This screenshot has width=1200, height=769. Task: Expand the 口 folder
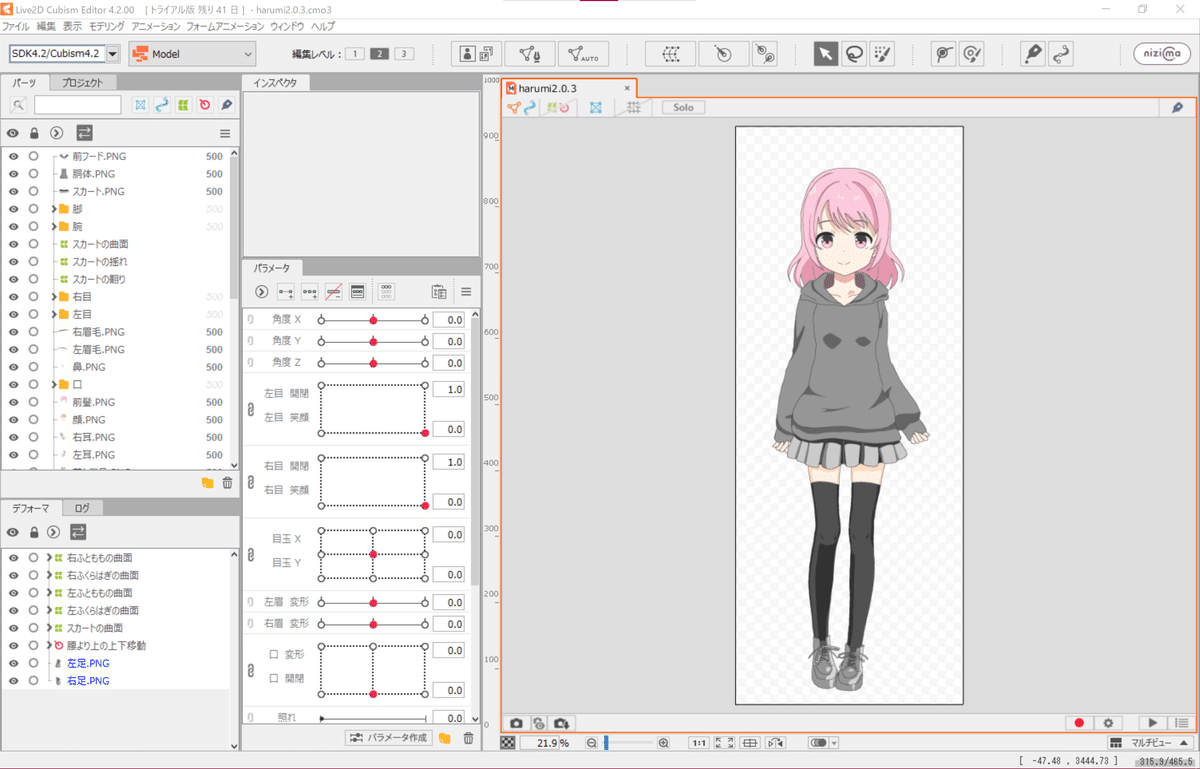[x=54, y=384]
